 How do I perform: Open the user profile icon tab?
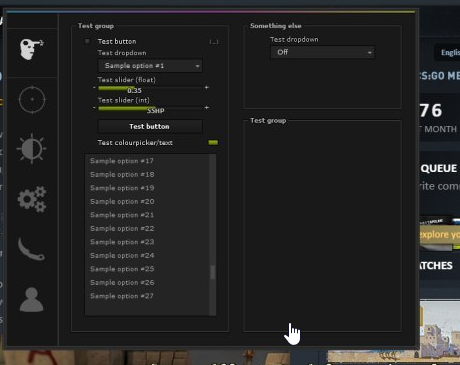click(31, 299)
